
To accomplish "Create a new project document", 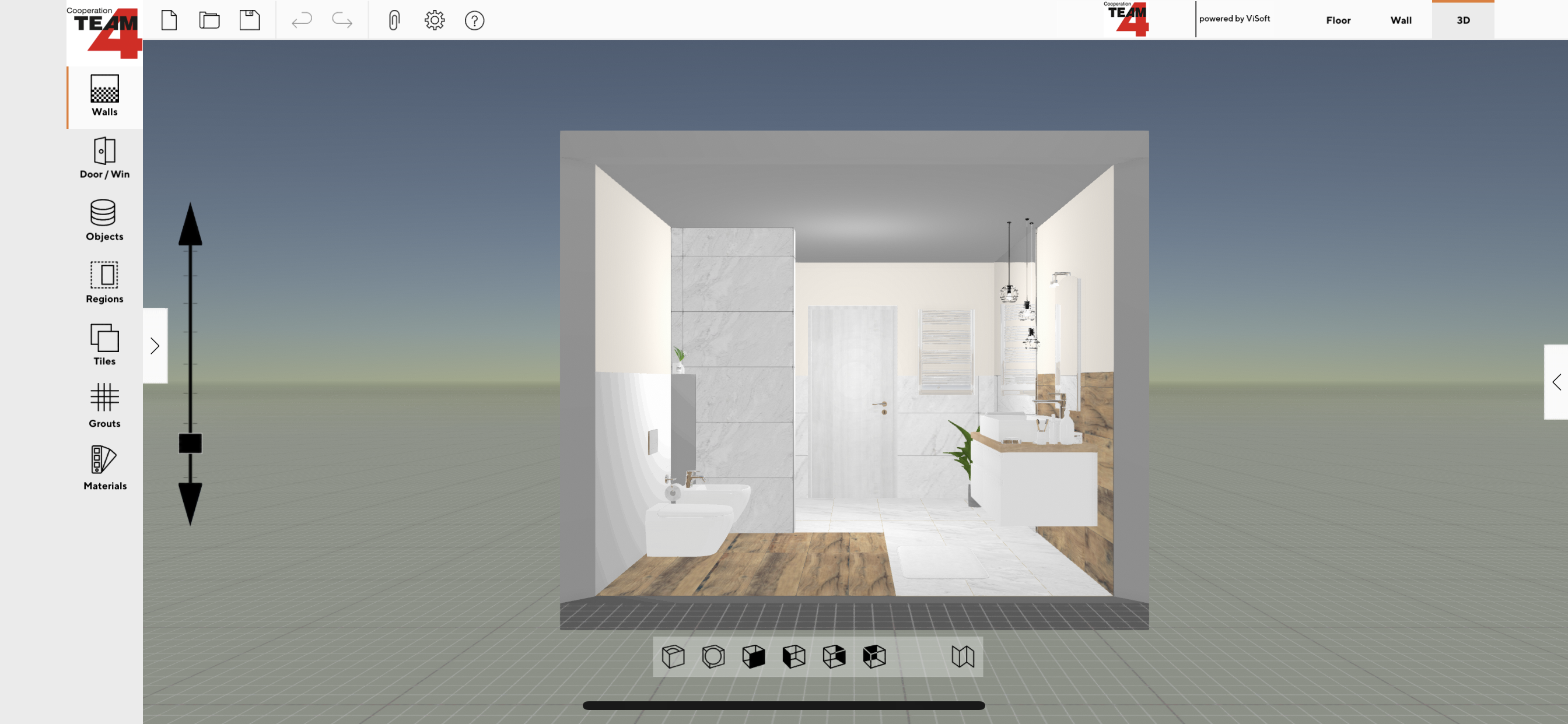I will click(x=169, y=20).
